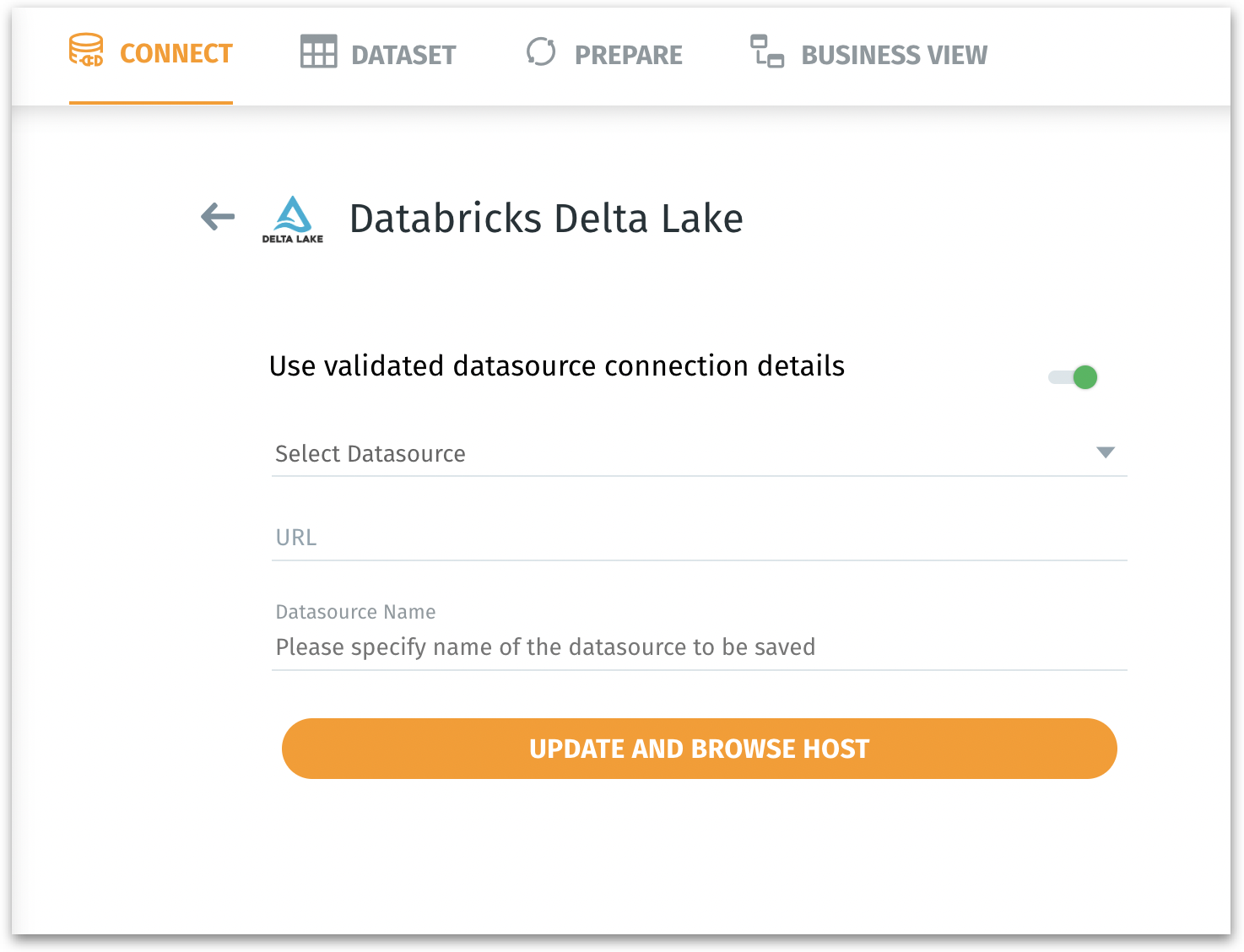The image size is (1244, 952).
Task: Go to the PREPARE tab
Action: [628, 56]
